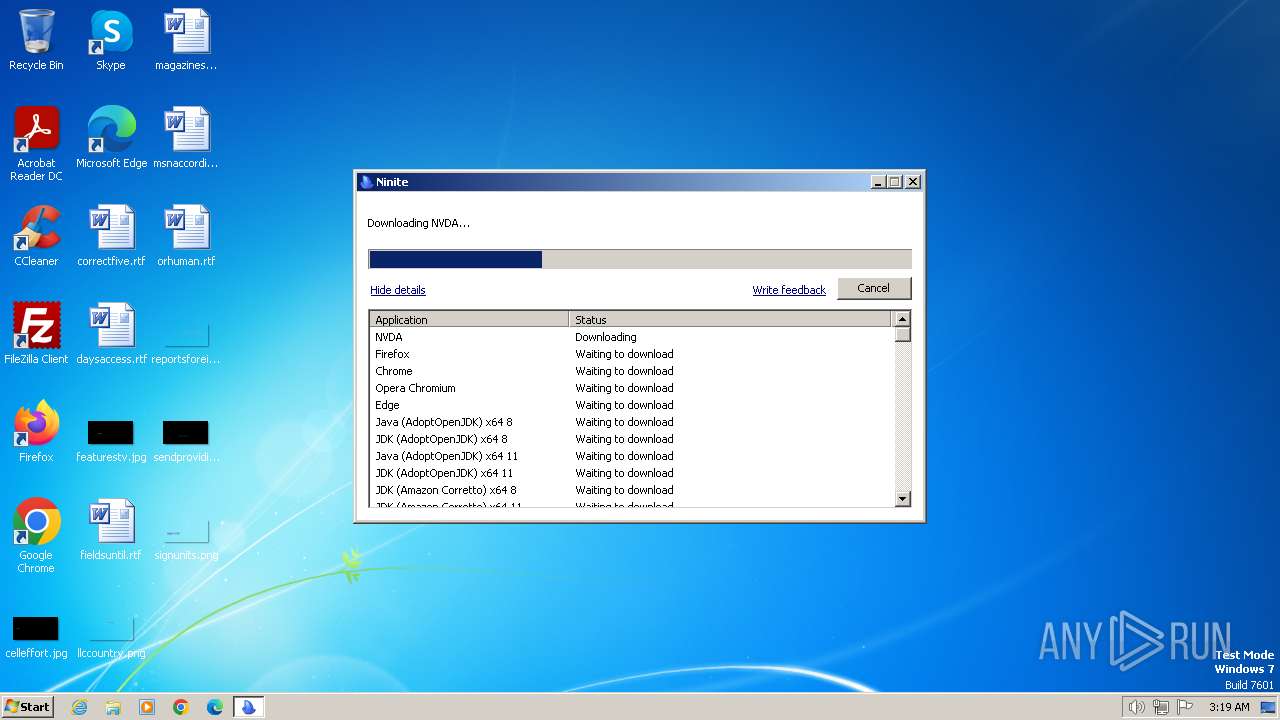Open Acrobat Reader DC shortcut

pyautogui.click(x=36, y=143)
